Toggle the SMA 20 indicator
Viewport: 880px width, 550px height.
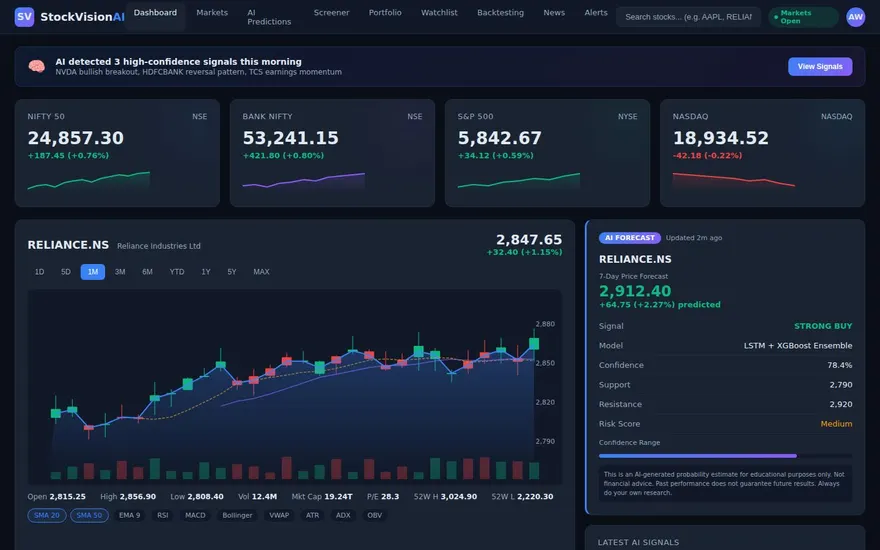click(47, 515)
